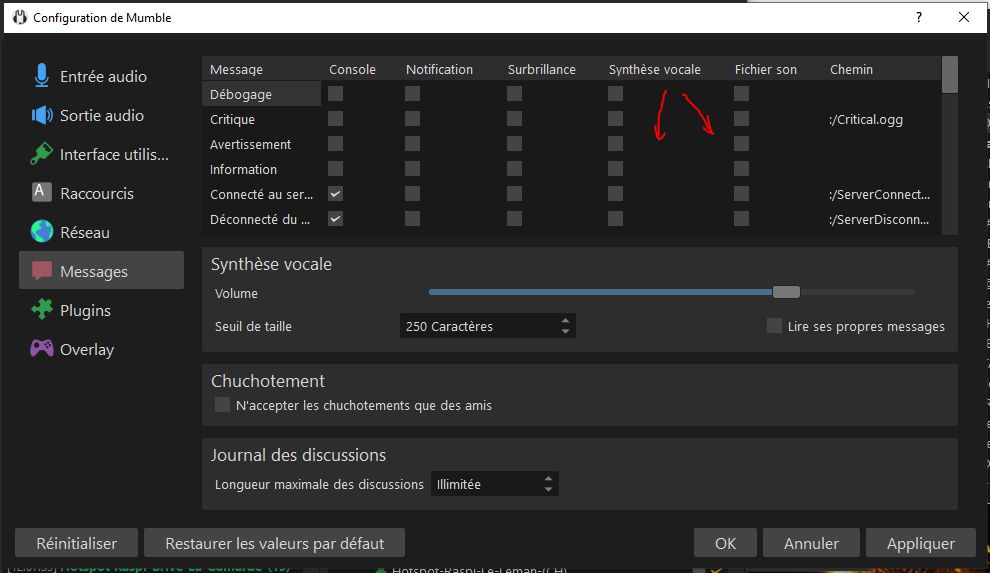Click the keyboard key Raccourcis icon
This screenshot has height=573, width=990.
(x=42, y=192)
